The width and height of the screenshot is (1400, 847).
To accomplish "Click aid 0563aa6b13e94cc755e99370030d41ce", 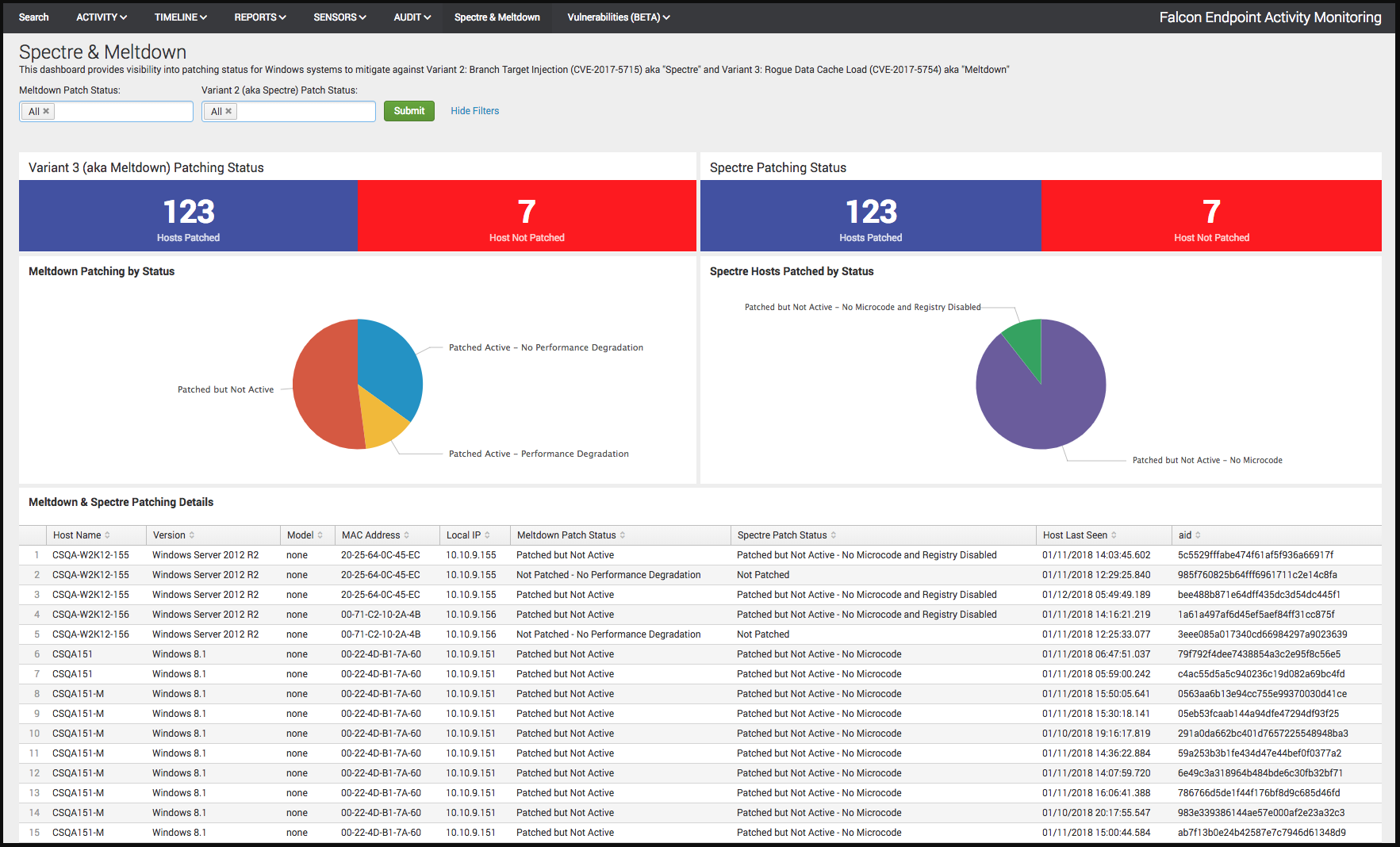I will click(1262, 694).
